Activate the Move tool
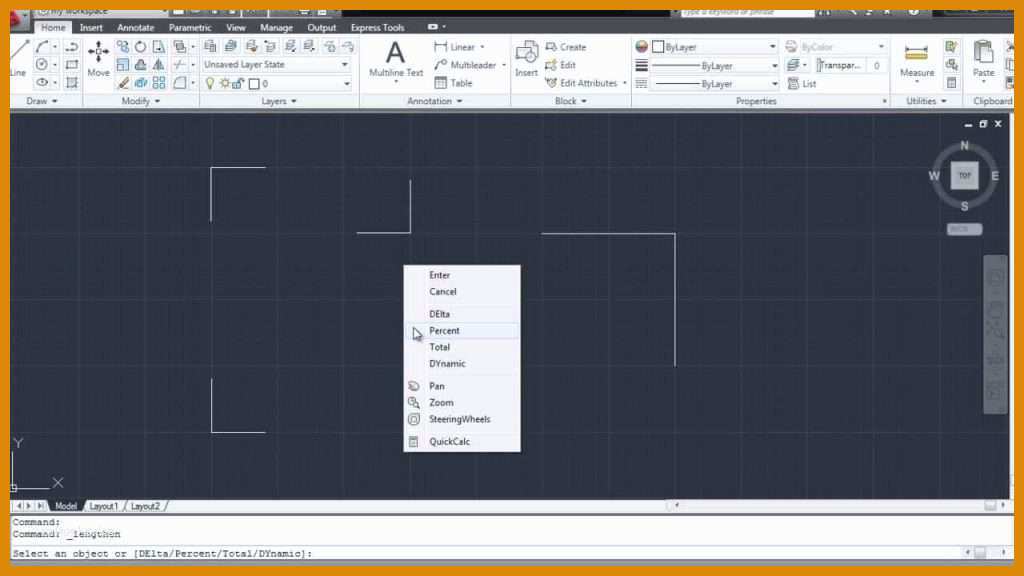Screen dimensions: 1024x576 [99, 58]
